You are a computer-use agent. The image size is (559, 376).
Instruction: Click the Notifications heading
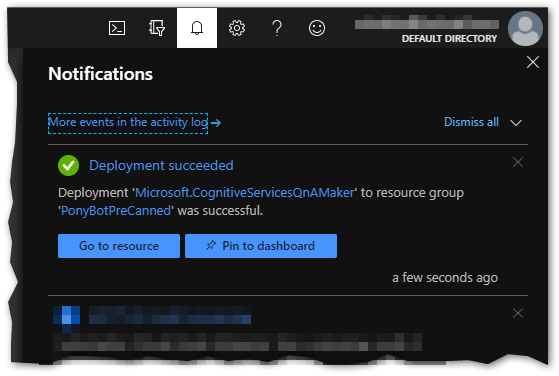click(x=101, y=74)
